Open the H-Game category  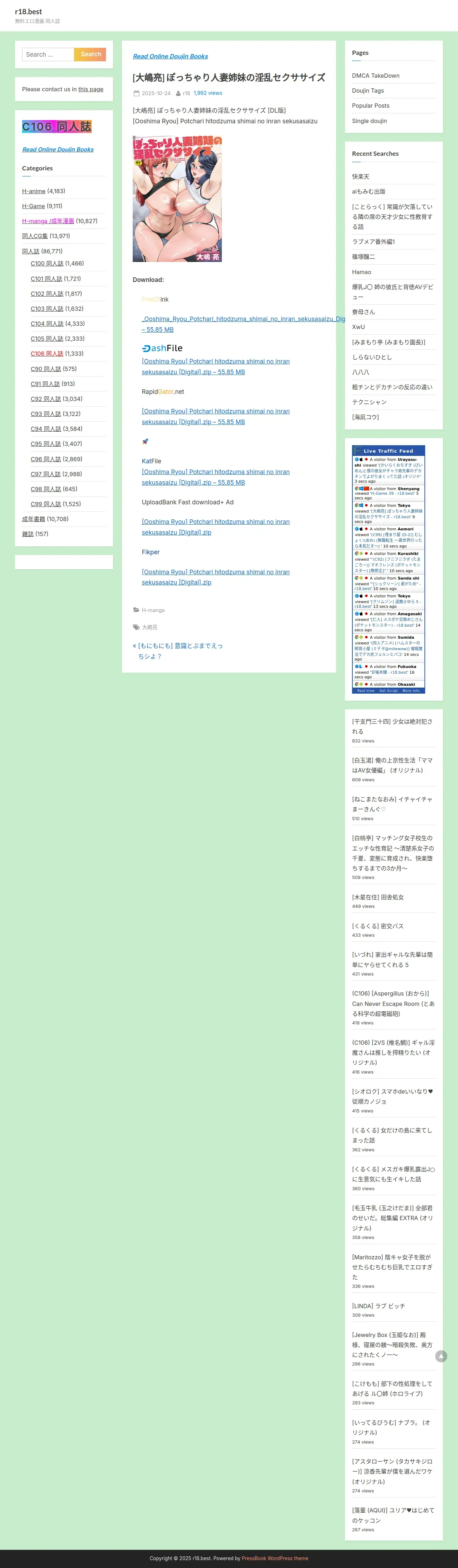pyautogui.click(x=34, y=206)
